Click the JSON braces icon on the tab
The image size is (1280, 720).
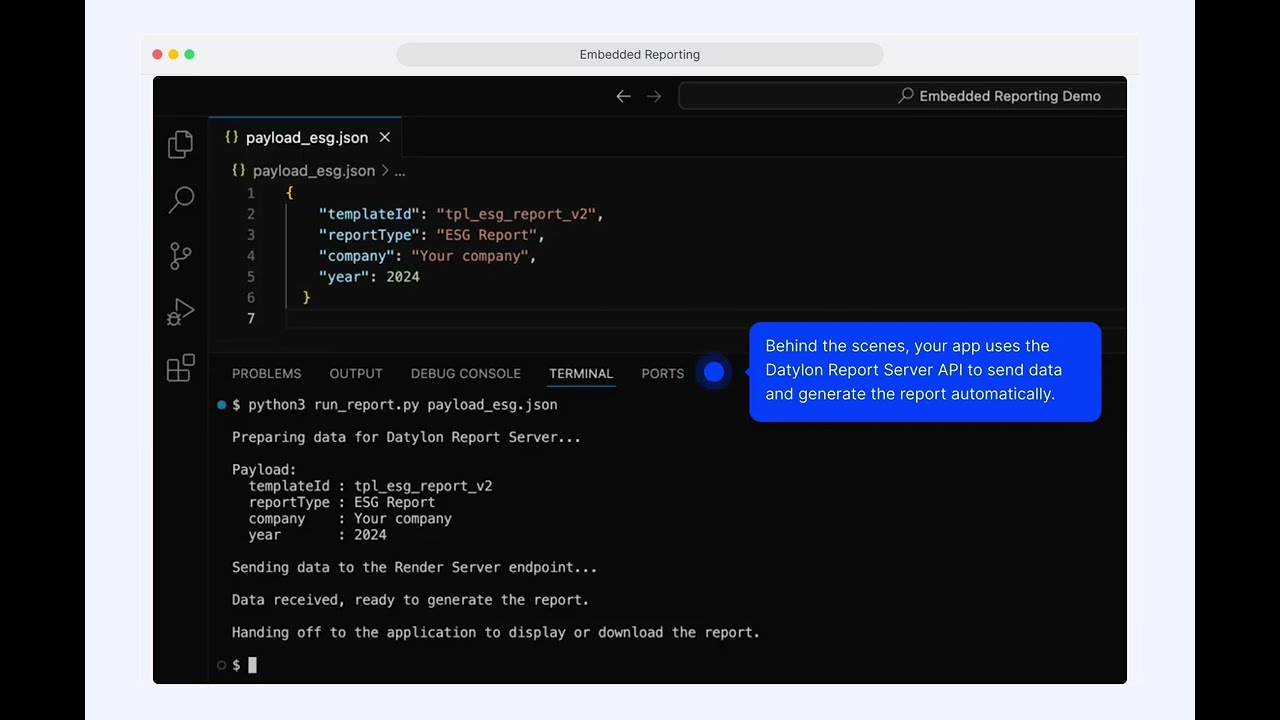click(x=232, y=137)
